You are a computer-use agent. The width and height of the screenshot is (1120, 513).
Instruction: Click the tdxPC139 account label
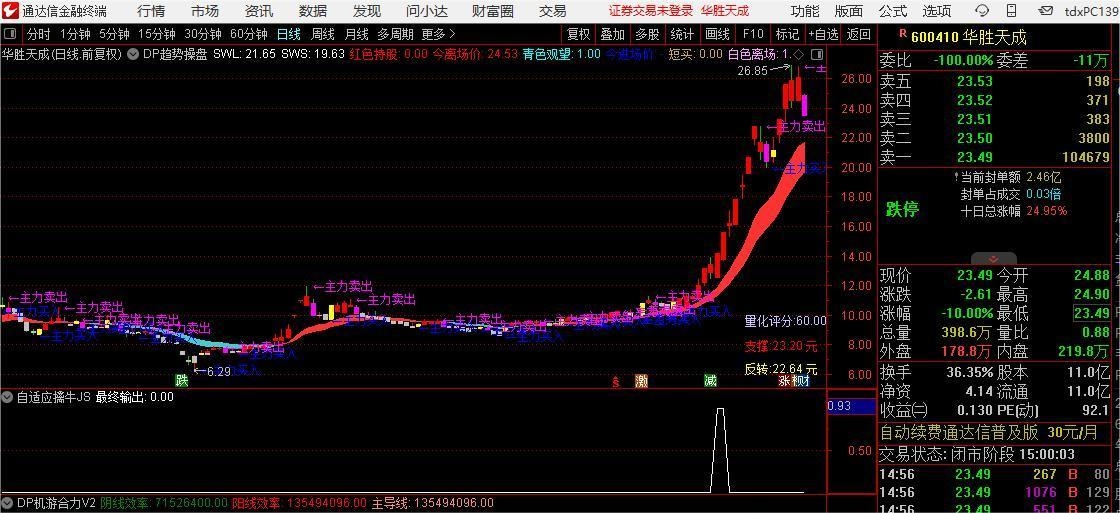coord(1089,11)
